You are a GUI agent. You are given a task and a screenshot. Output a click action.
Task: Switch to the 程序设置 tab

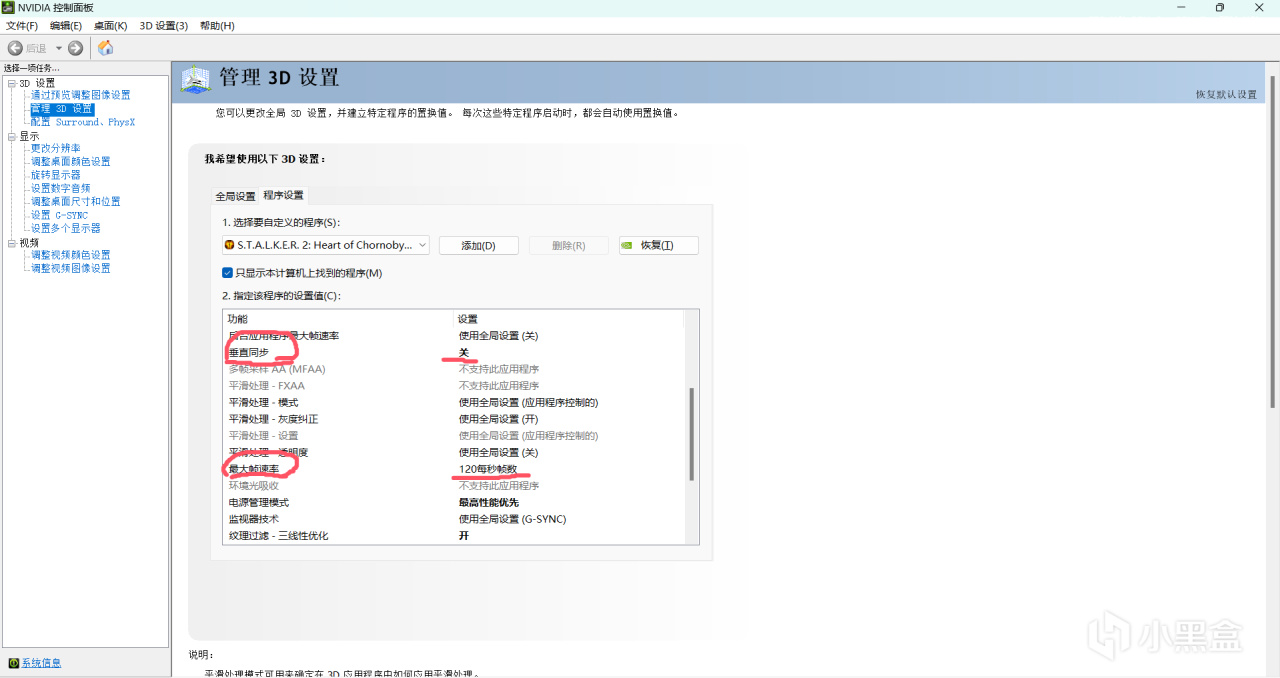click(x=284, y=195)
